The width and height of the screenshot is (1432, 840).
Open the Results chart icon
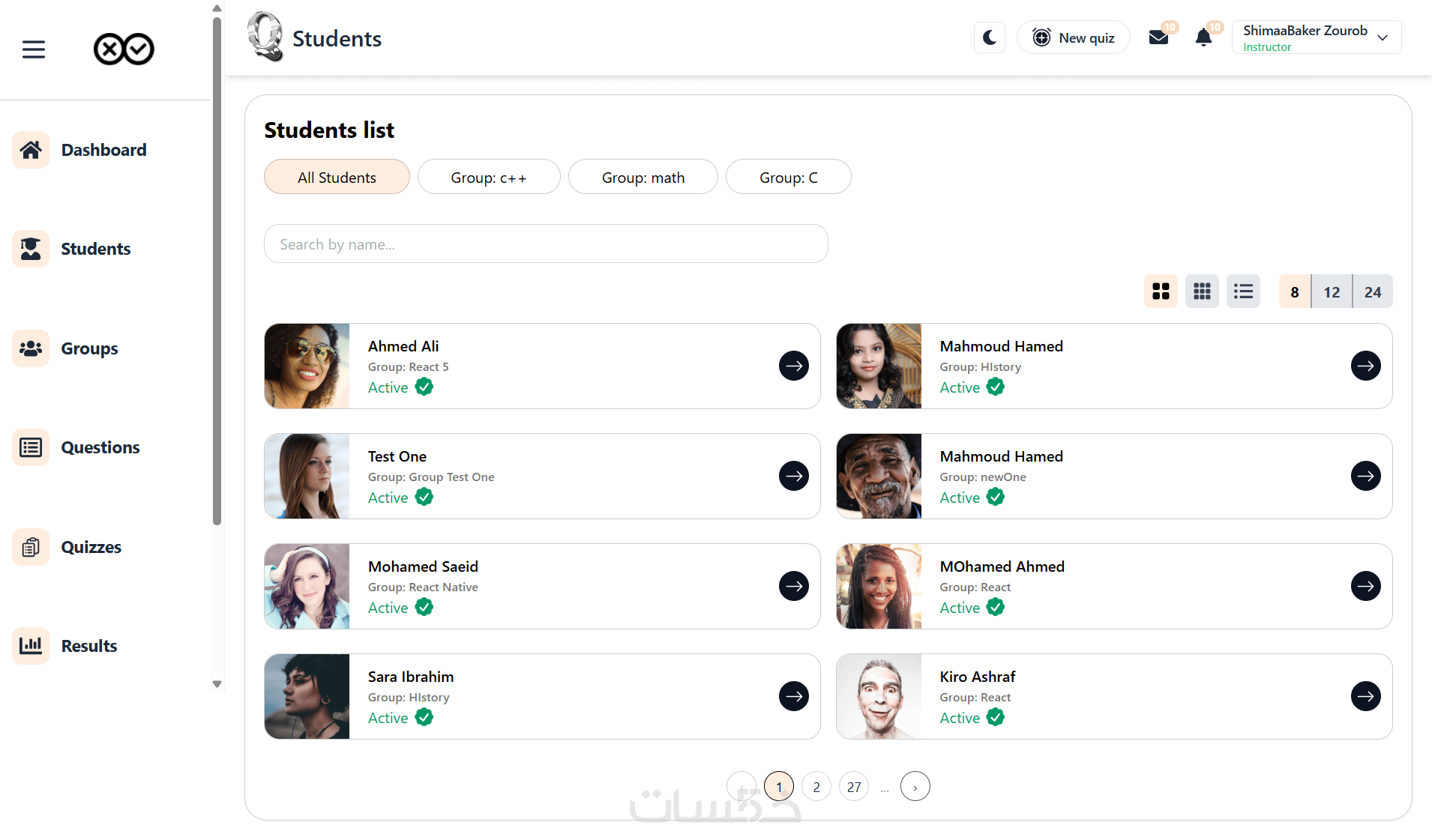(x=31, y=646)
